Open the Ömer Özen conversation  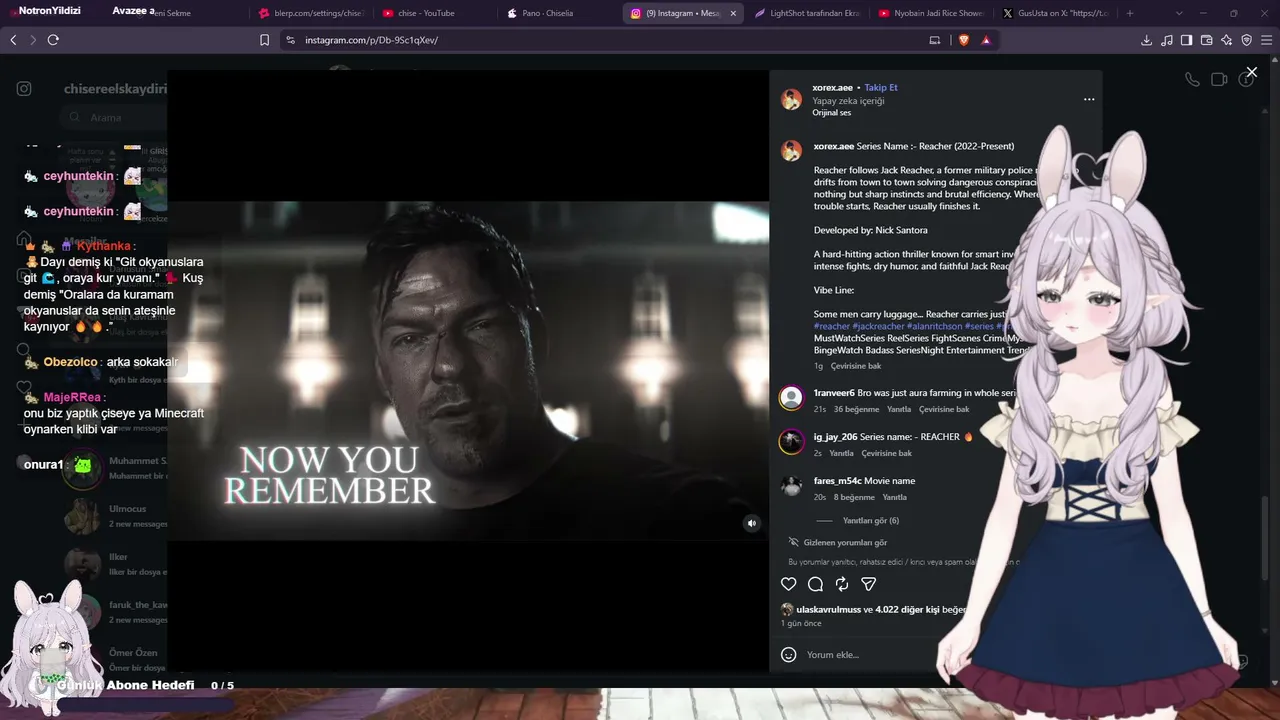tap(114, 660)
